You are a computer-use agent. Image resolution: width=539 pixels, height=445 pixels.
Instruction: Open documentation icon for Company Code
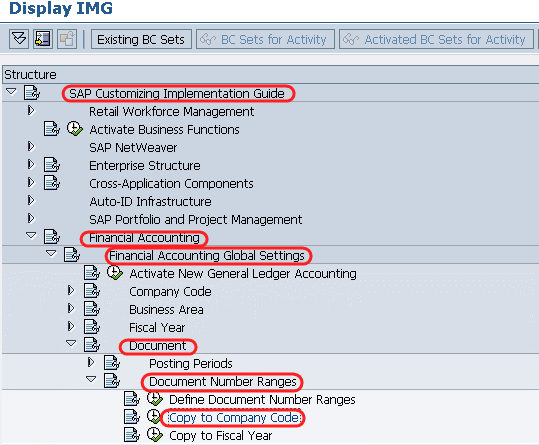tap(92, 291)
